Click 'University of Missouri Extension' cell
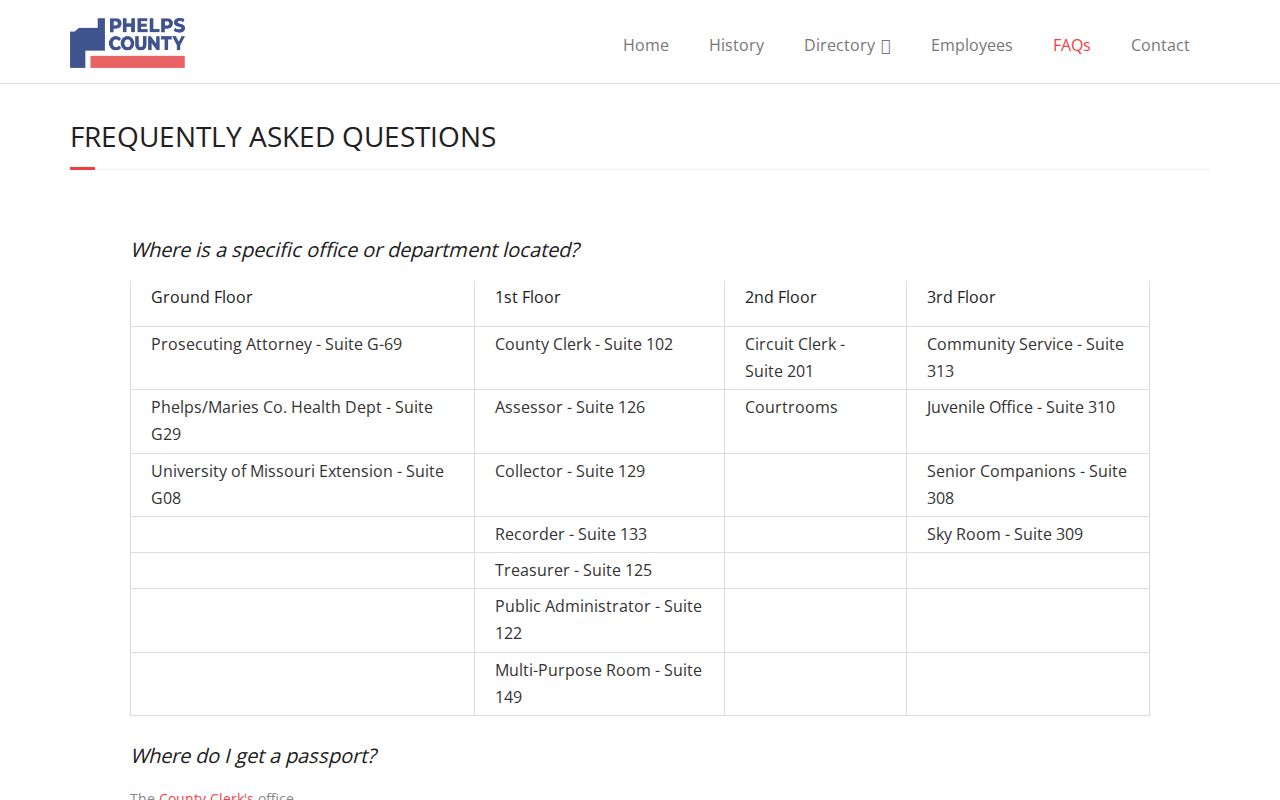This screenshot has width=1280, height=800. pos(302,485)
